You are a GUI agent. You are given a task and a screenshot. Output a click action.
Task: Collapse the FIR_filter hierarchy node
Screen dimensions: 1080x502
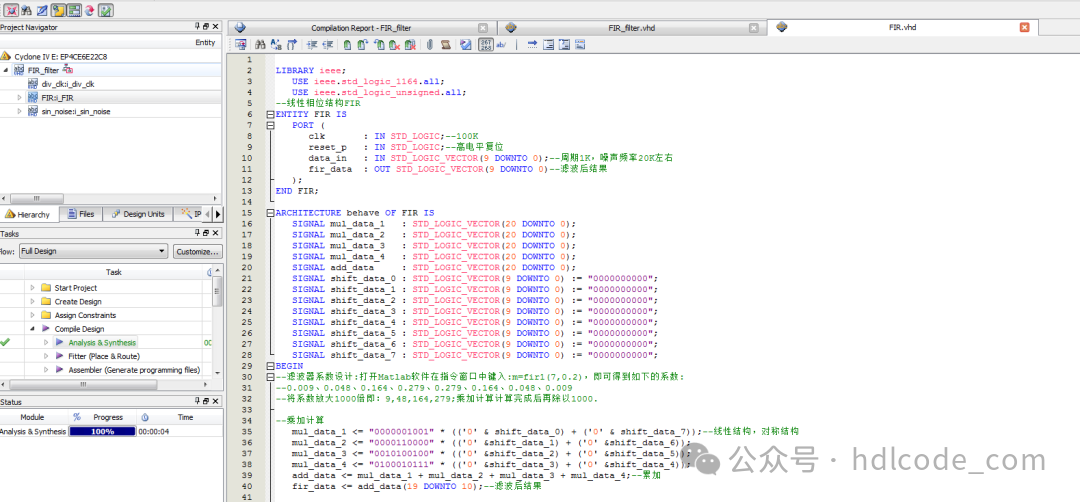coord(6,70)
